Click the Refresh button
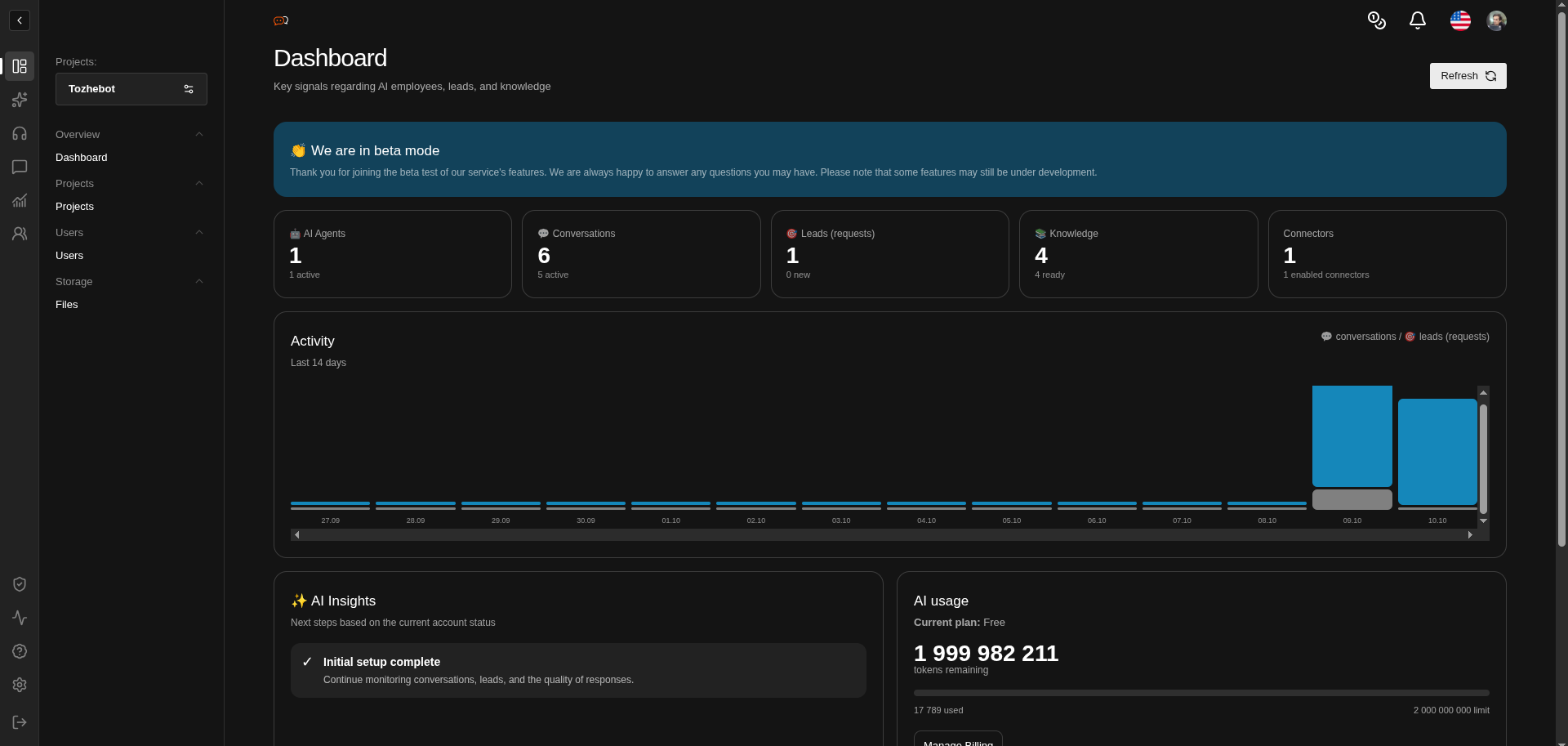 tap(1468, 76)
